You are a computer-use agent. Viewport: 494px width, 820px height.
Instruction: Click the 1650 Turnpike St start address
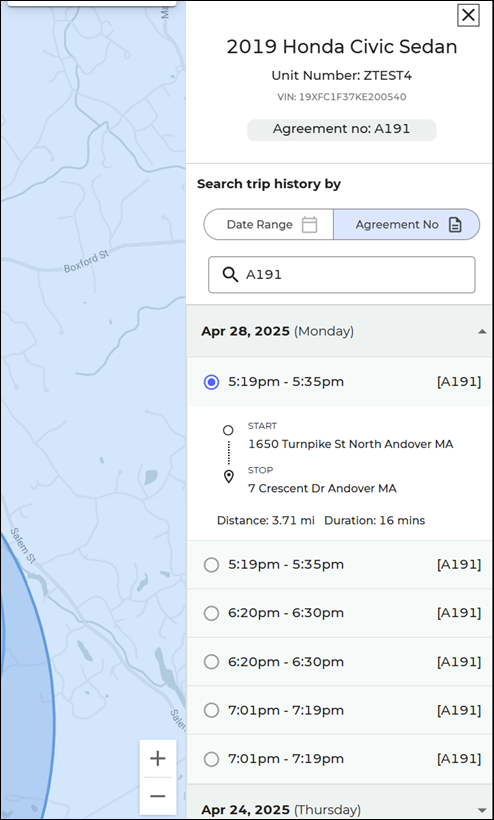pyautogui.click(x=350, y=444)
